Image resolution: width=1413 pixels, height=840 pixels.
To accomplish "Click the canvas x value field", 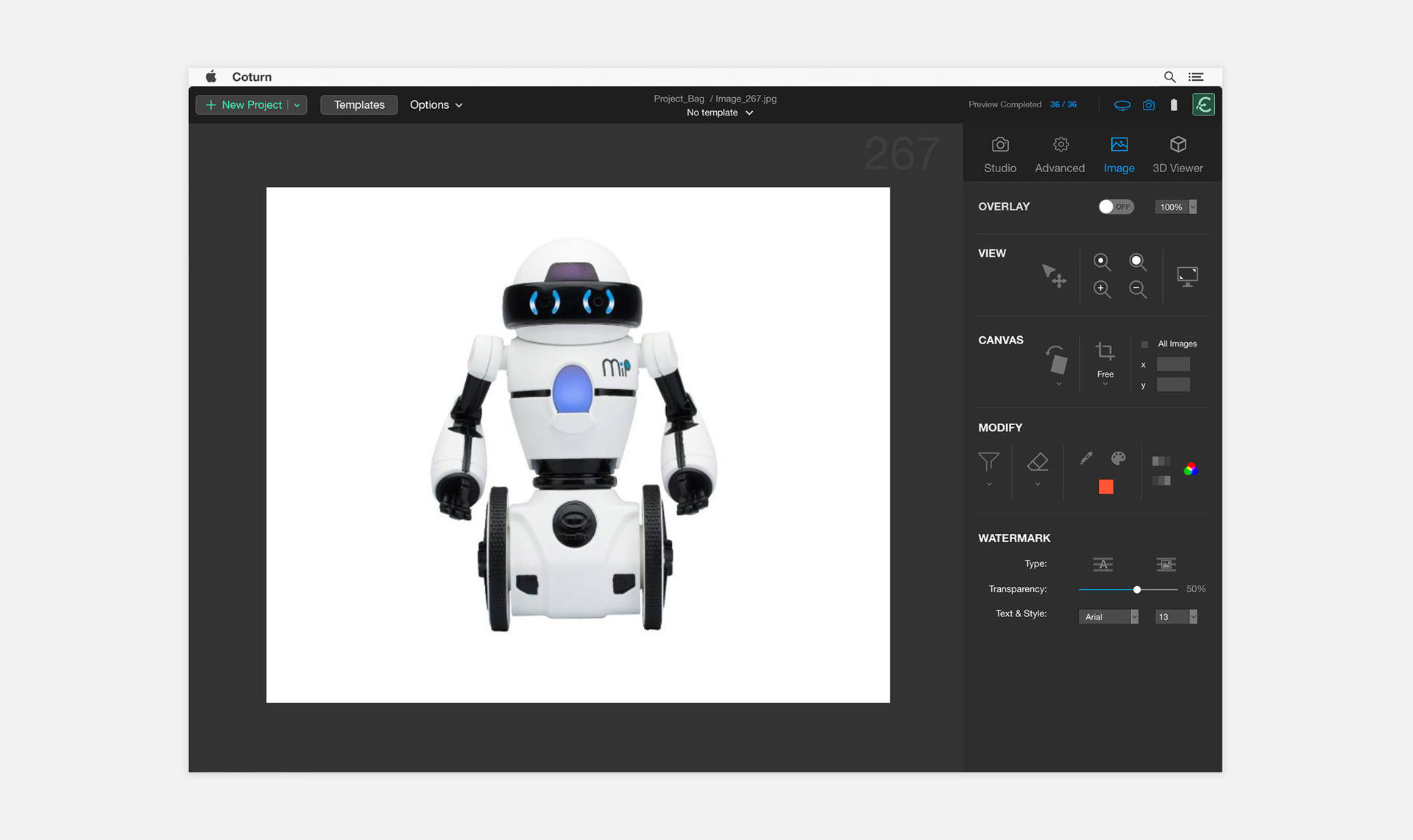I will (x=1173, y=364).
